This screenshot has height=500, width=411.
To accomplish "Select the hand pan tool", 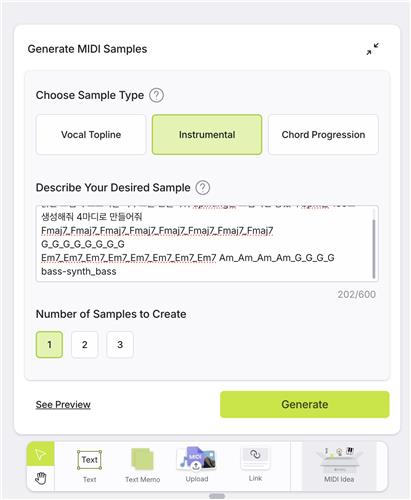I will pos(40,478).
